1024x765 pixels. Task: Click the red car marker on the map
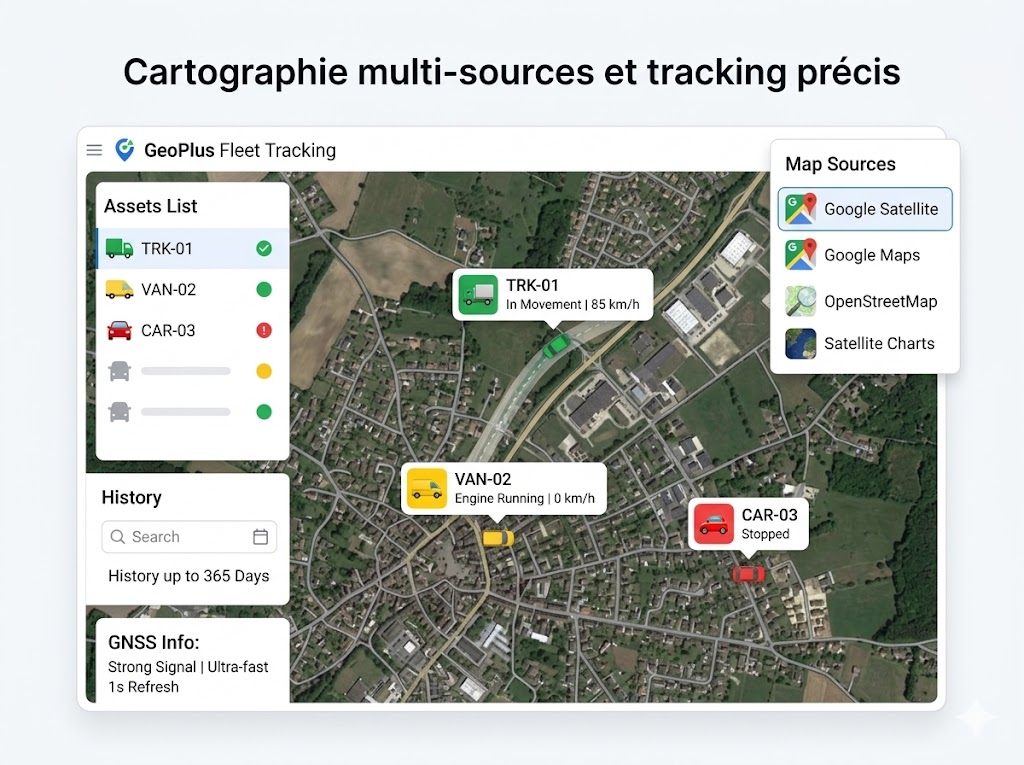(x=748, y=574)
